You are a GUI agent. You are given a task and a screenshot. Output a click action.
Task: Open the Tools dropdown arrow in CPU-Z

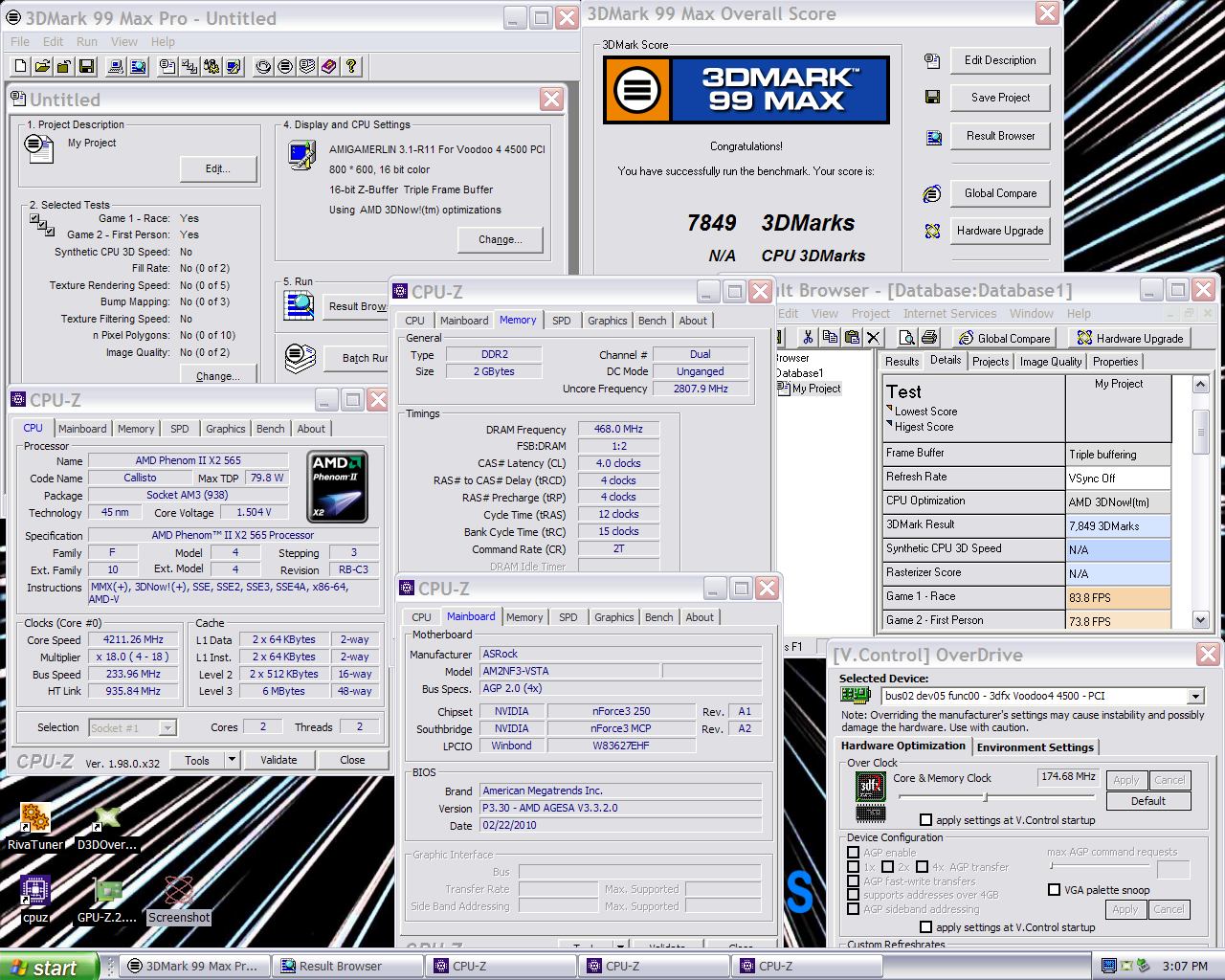(x=231, y=760)
